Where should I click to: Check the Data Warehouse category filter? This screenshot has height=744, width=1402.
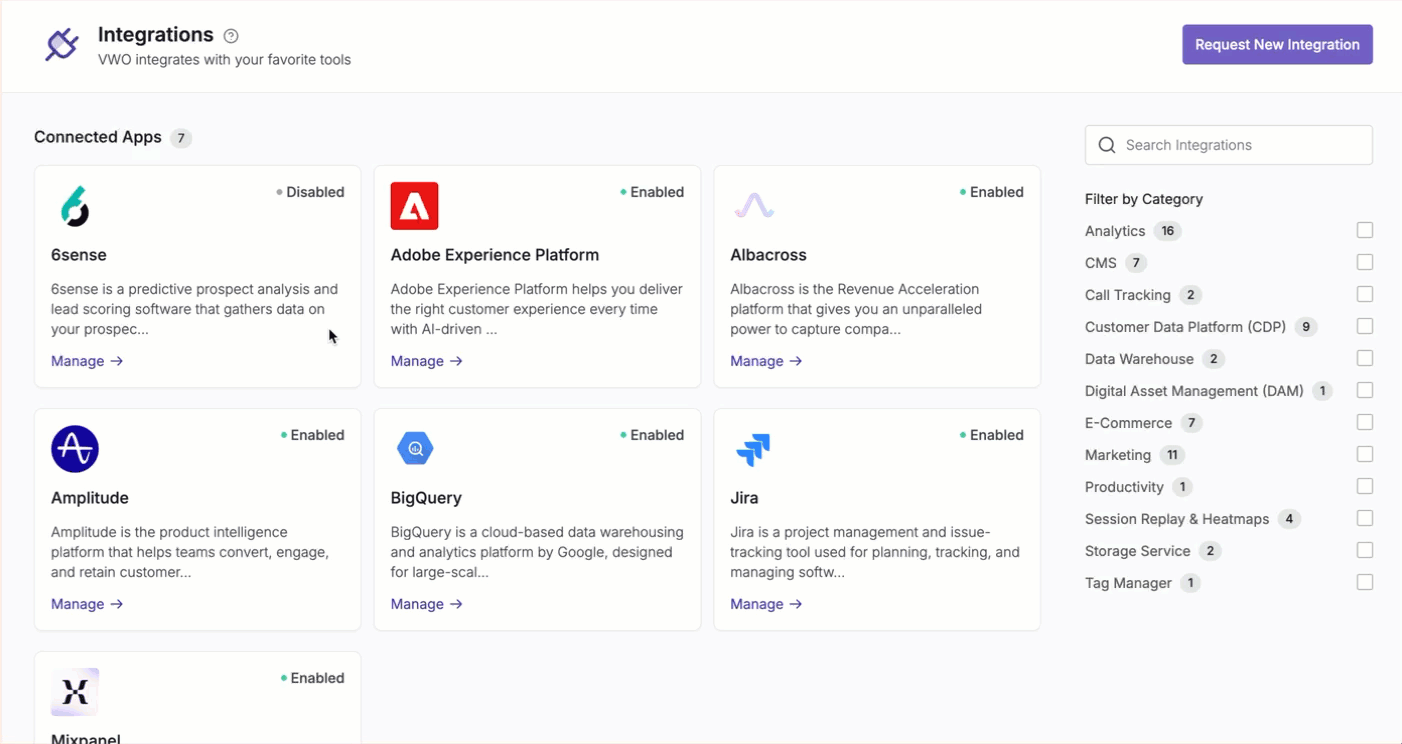click(x=1365, y=359)
